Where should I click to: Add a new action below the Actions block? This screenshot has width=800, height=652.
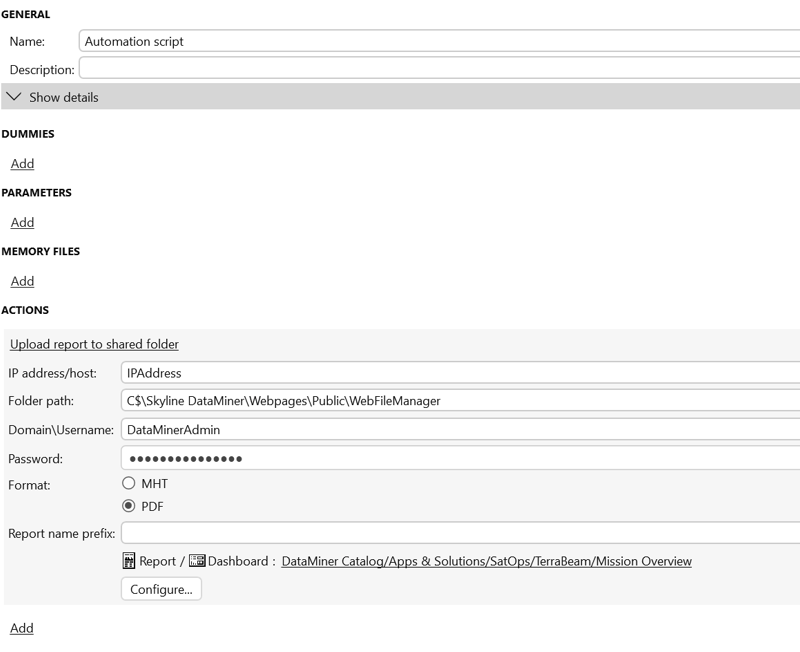pos(22,628)
